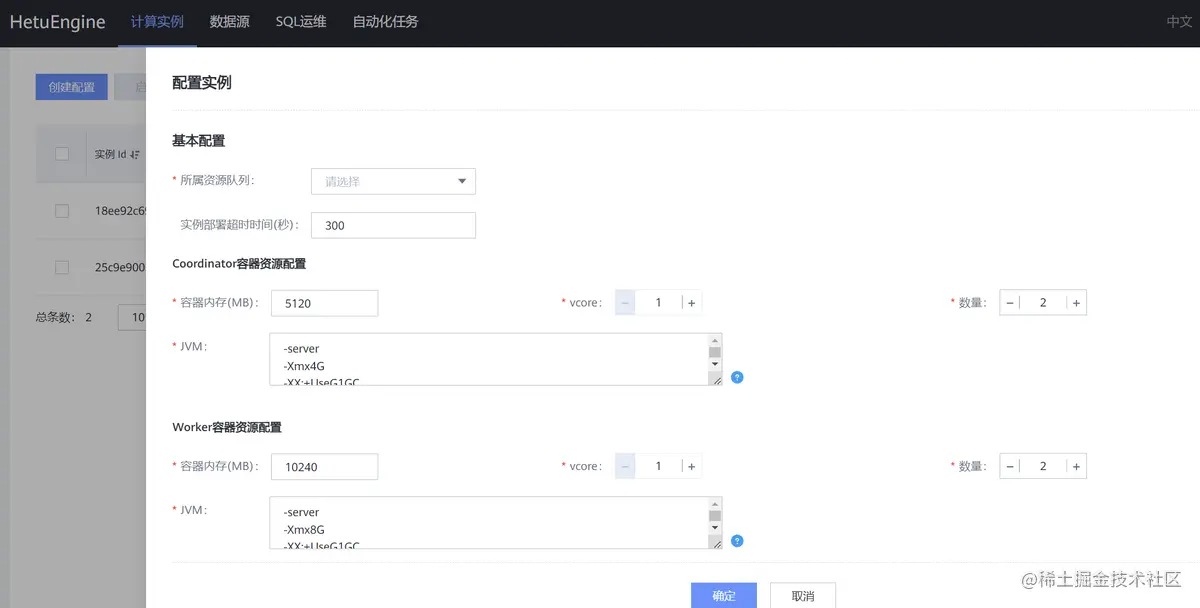Click the 总条数: 2 text
Viewport: 1200px width, 608px height.
(x=64, y=317)
